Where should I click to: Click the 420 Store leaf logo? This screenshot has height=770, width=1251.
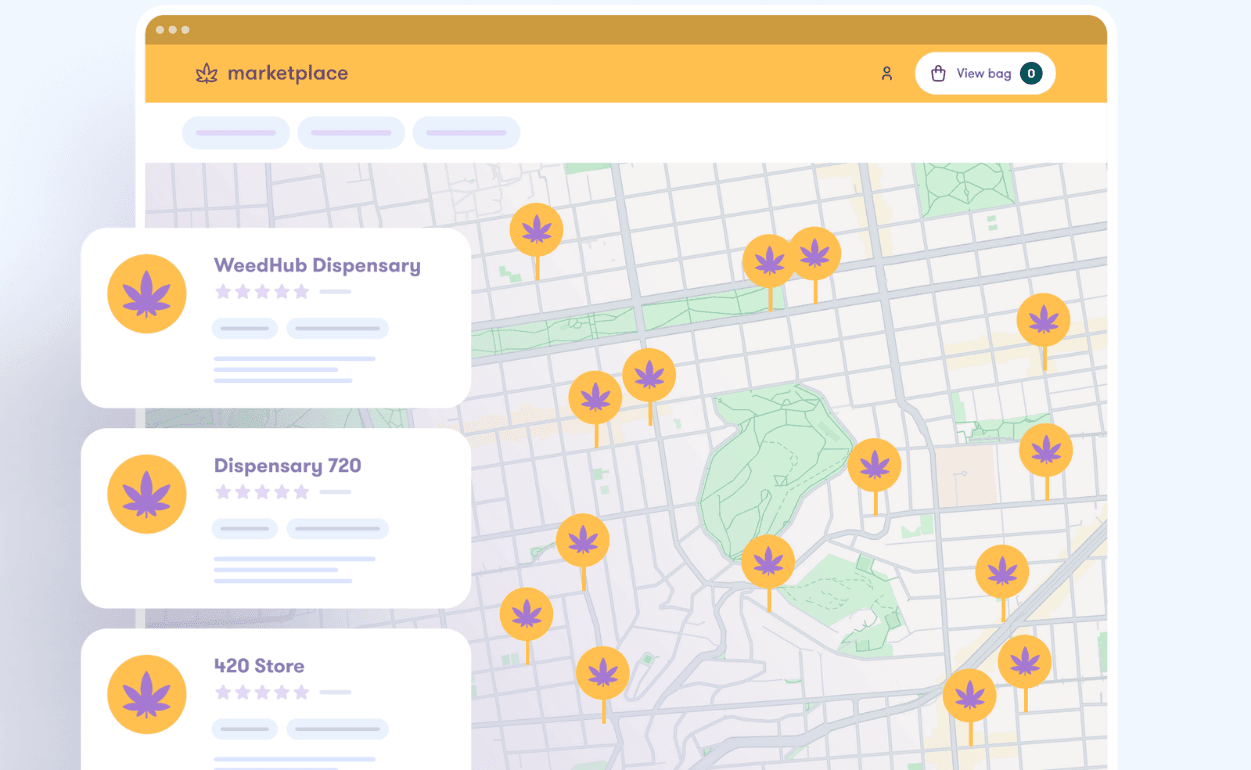pyautogui.click(x=147, y=694)
